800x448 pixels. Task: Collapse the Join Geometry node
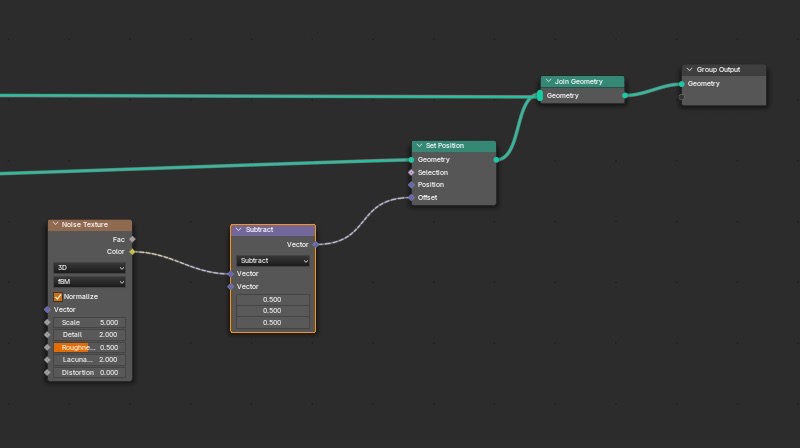pos(548,81)
